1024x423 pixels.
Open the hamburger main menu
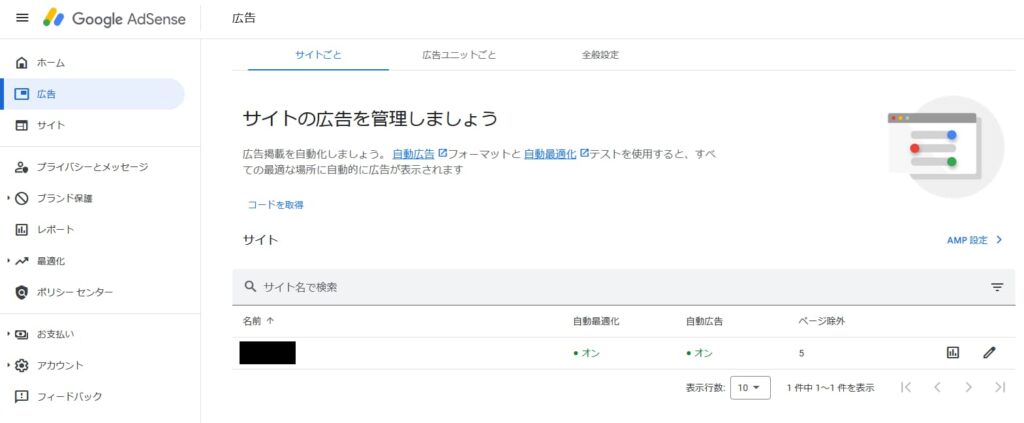[22, 18]
